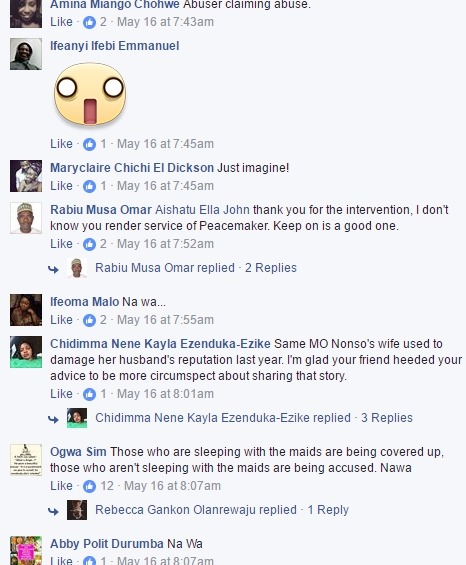The height and width of the screenshot is (565, 466).
Task: Open tagged name Aishatu Ella John
Action: coord(202,210)
